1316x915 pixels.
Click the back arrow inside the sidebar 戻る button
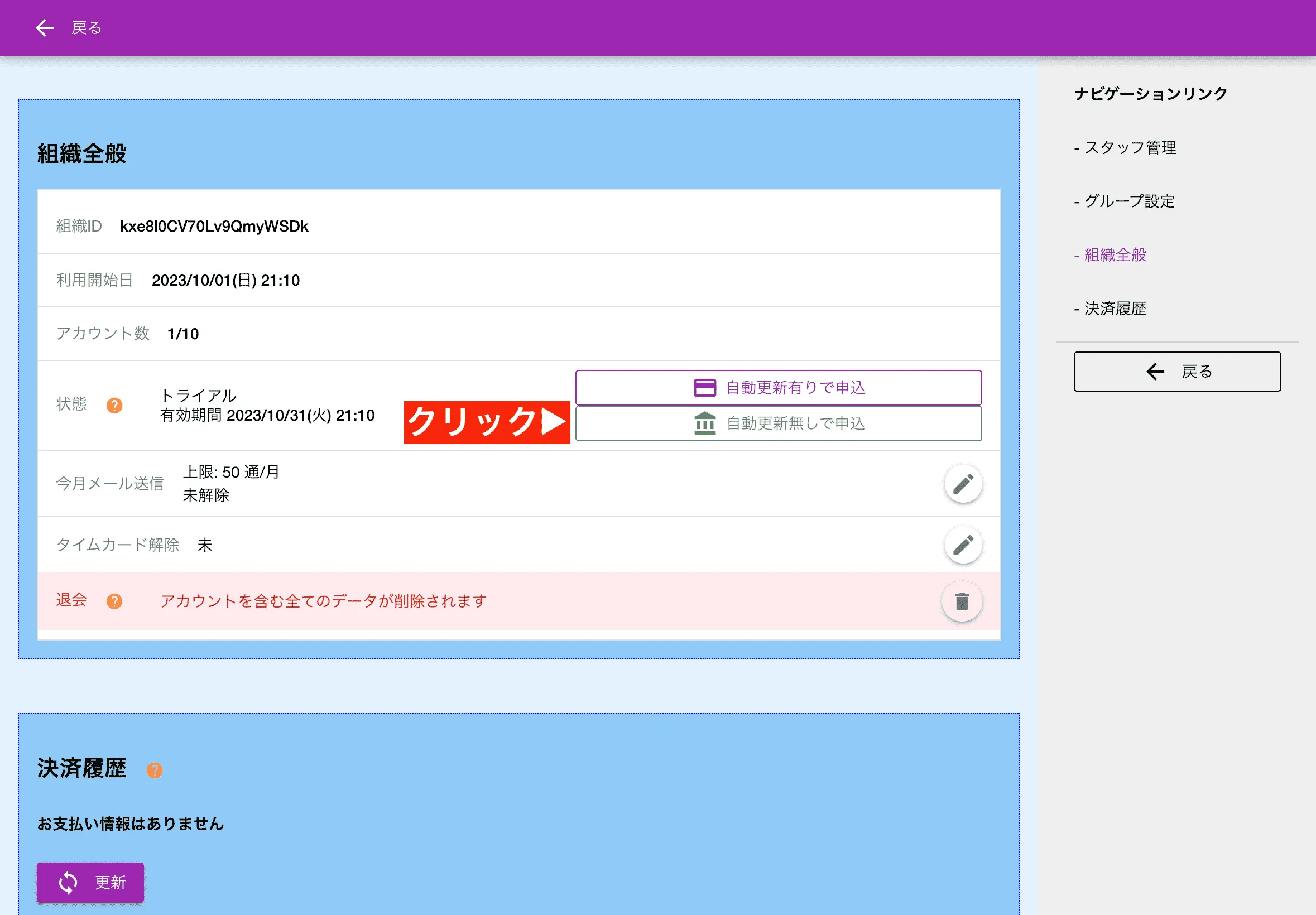pos(1155,371)
